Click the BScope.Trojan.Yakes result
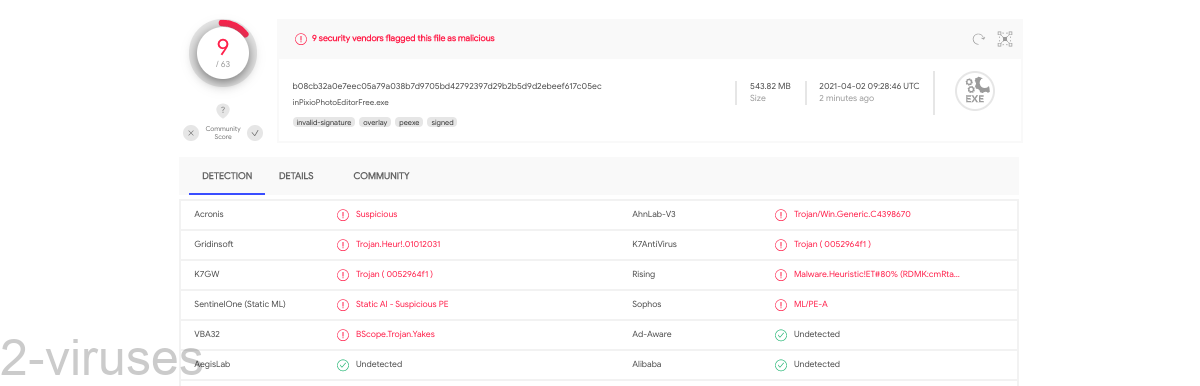This screenshot has width=1200, height=386. pyautogui.click(x=395, y=334)
